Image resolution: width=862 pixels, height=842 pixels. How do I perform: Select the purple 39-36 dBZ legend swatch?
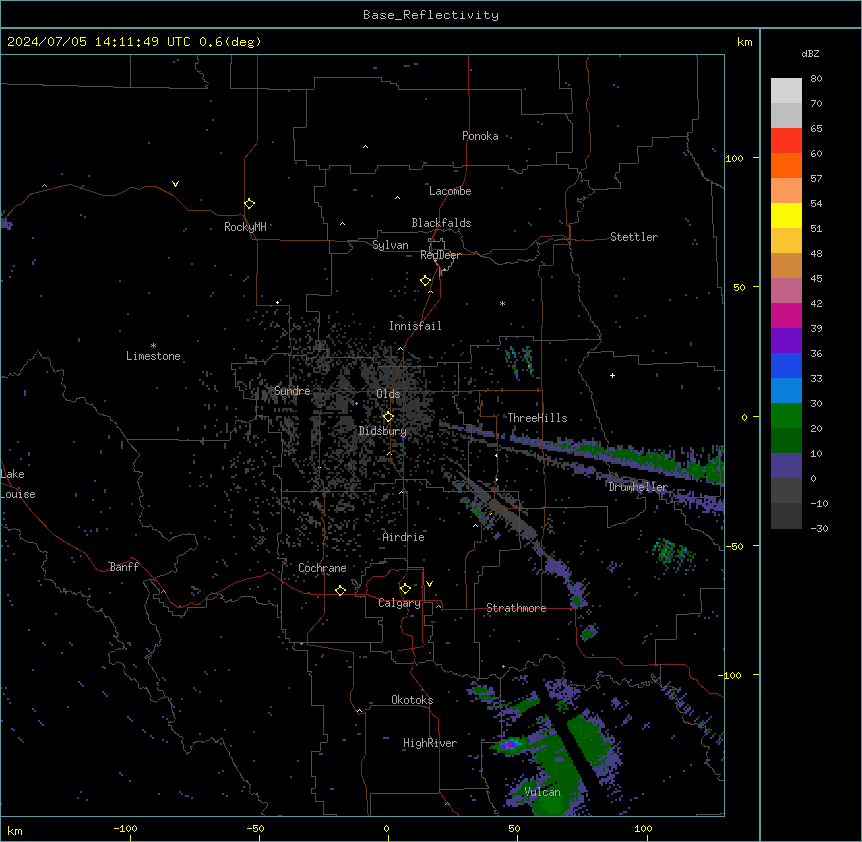click(786, 341)
